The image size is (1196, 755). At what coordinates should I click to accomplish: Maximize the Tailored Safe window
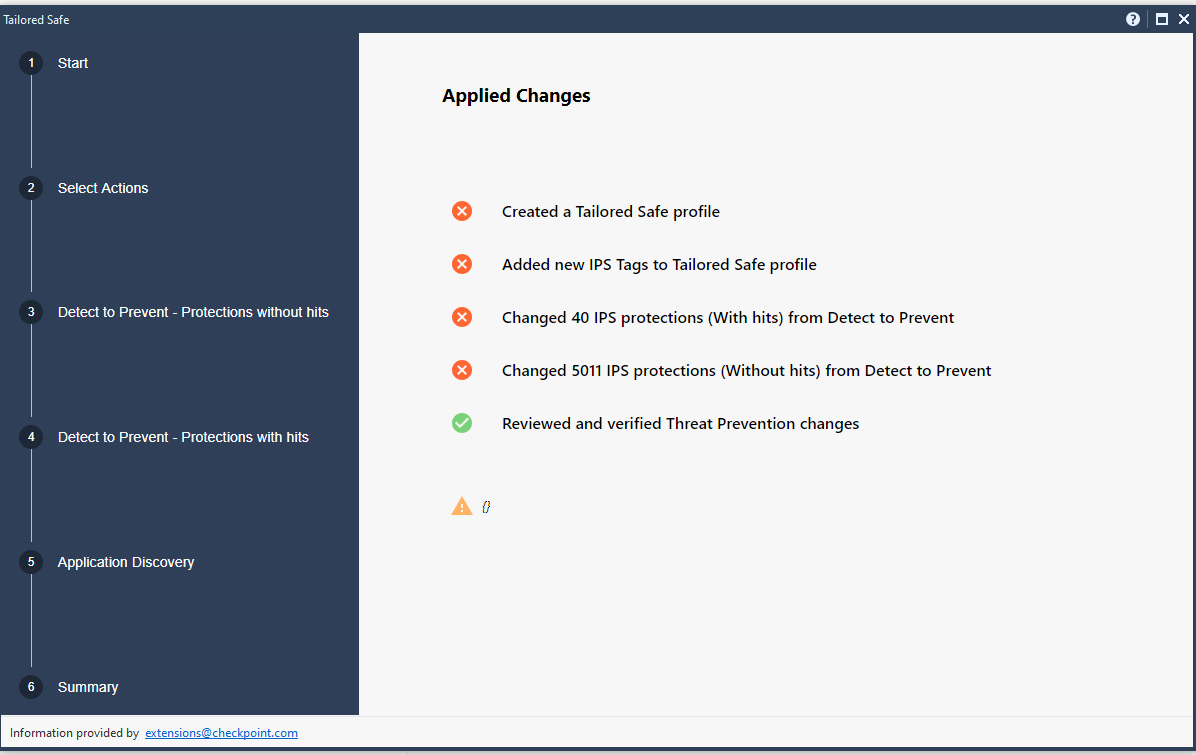point(1162,19)
